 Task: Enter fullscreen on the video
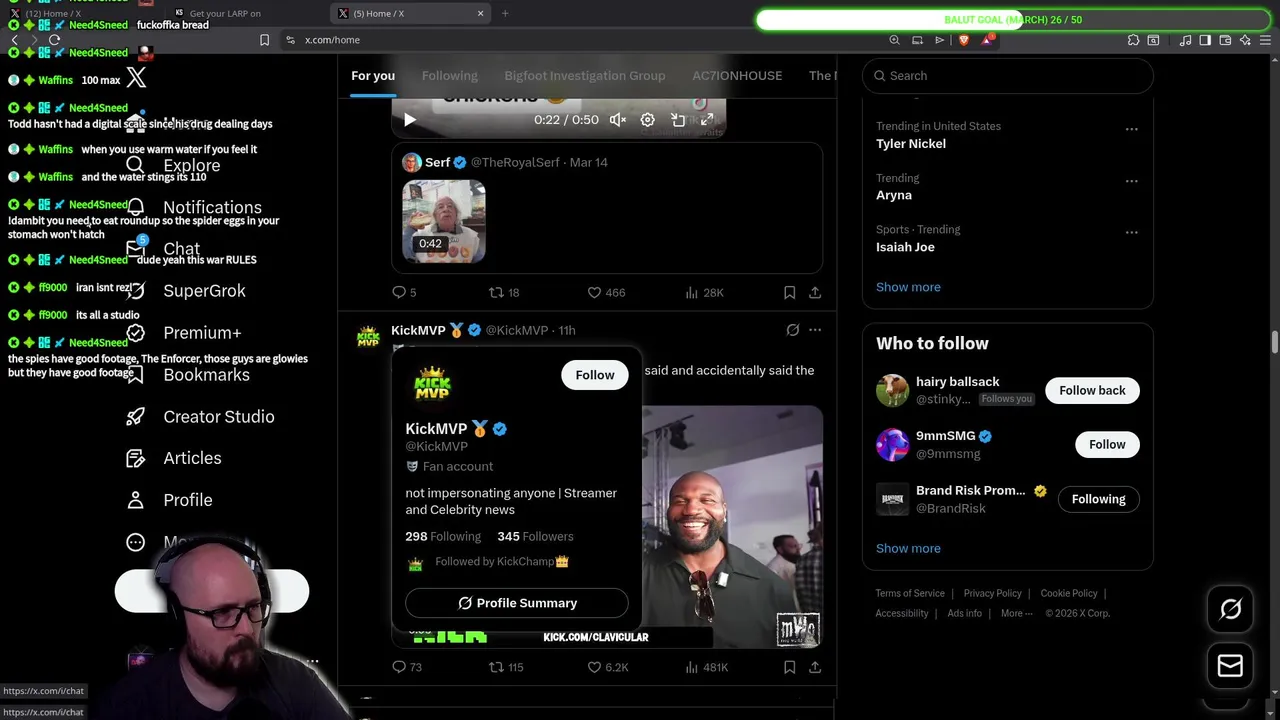706,120
